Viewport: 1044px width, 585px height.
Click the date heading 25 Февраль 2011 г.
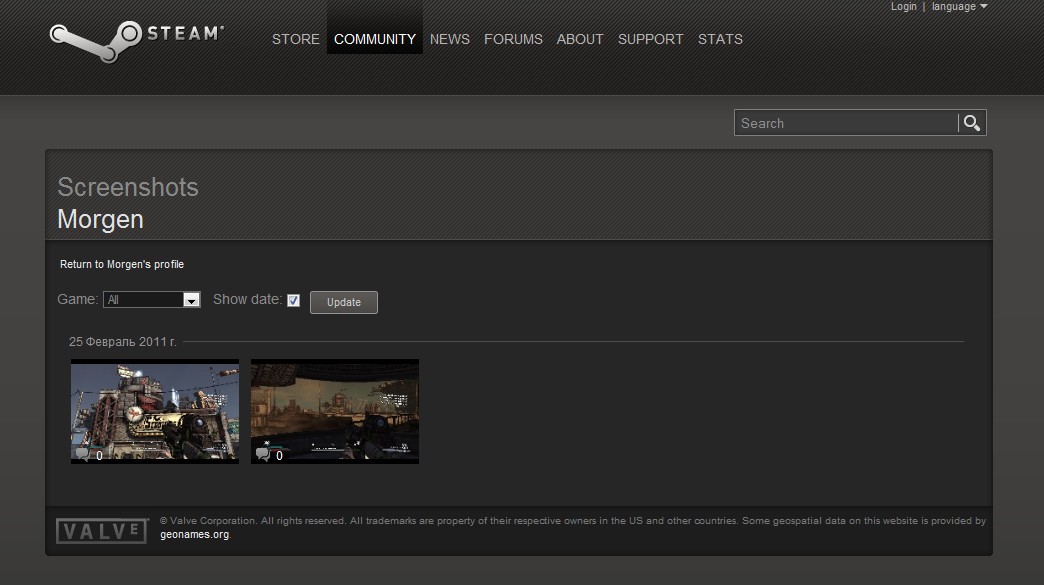(123, 341)
